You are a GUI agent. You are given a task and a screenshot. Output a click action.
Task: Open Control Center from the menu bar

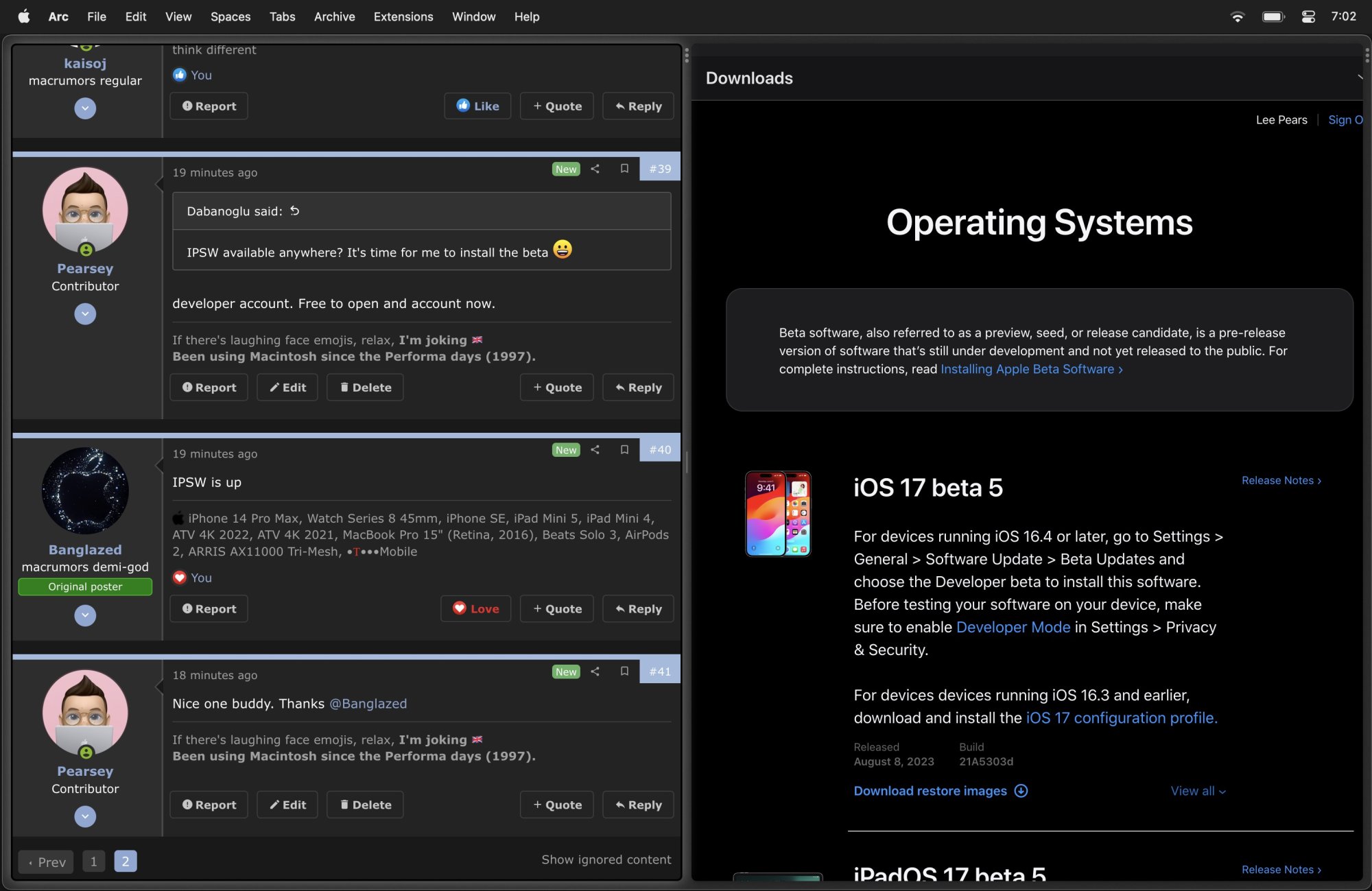point(1308,16)
